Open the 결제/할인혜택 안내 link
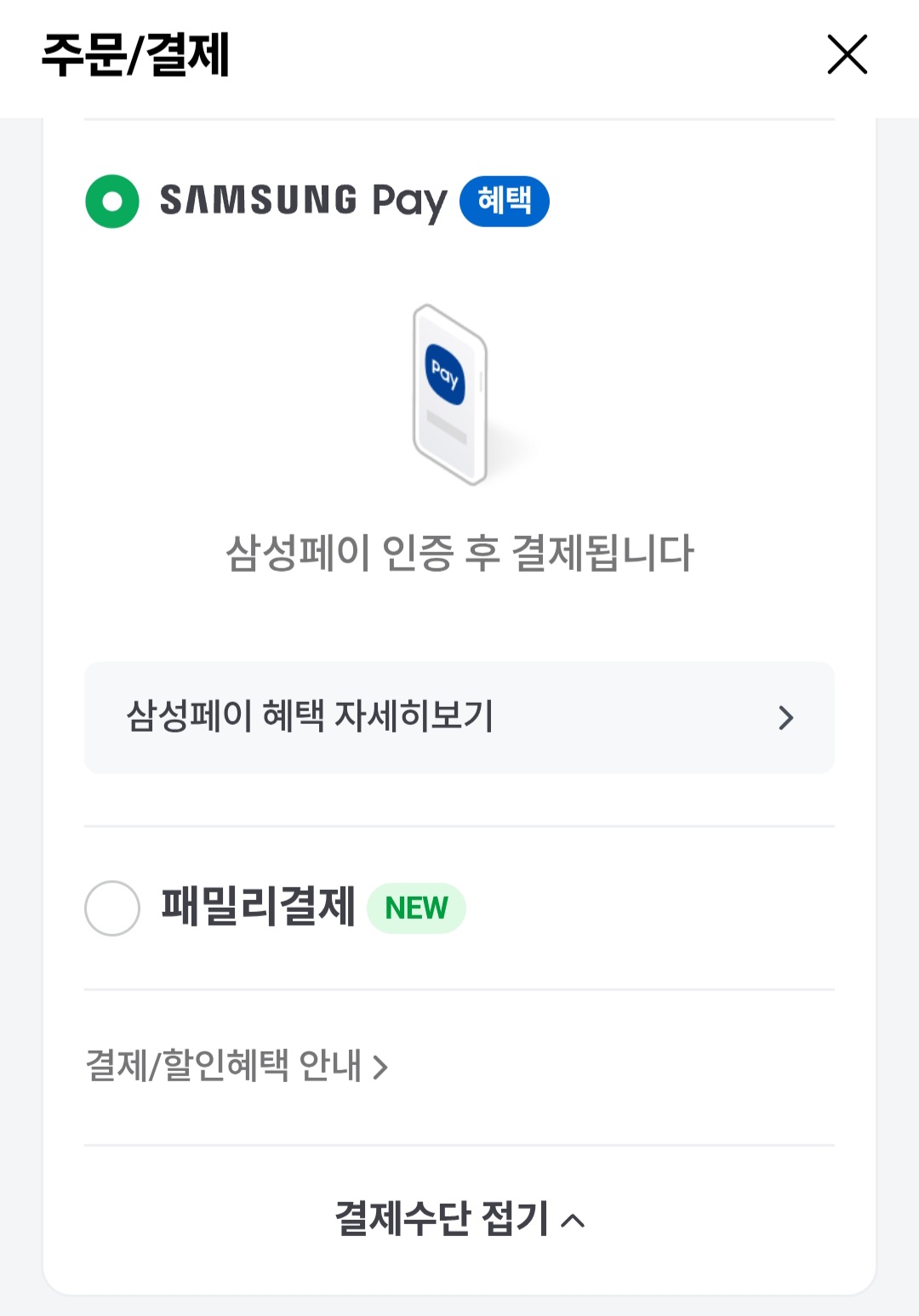The image size is (919, 1316). click(224, 1066)
